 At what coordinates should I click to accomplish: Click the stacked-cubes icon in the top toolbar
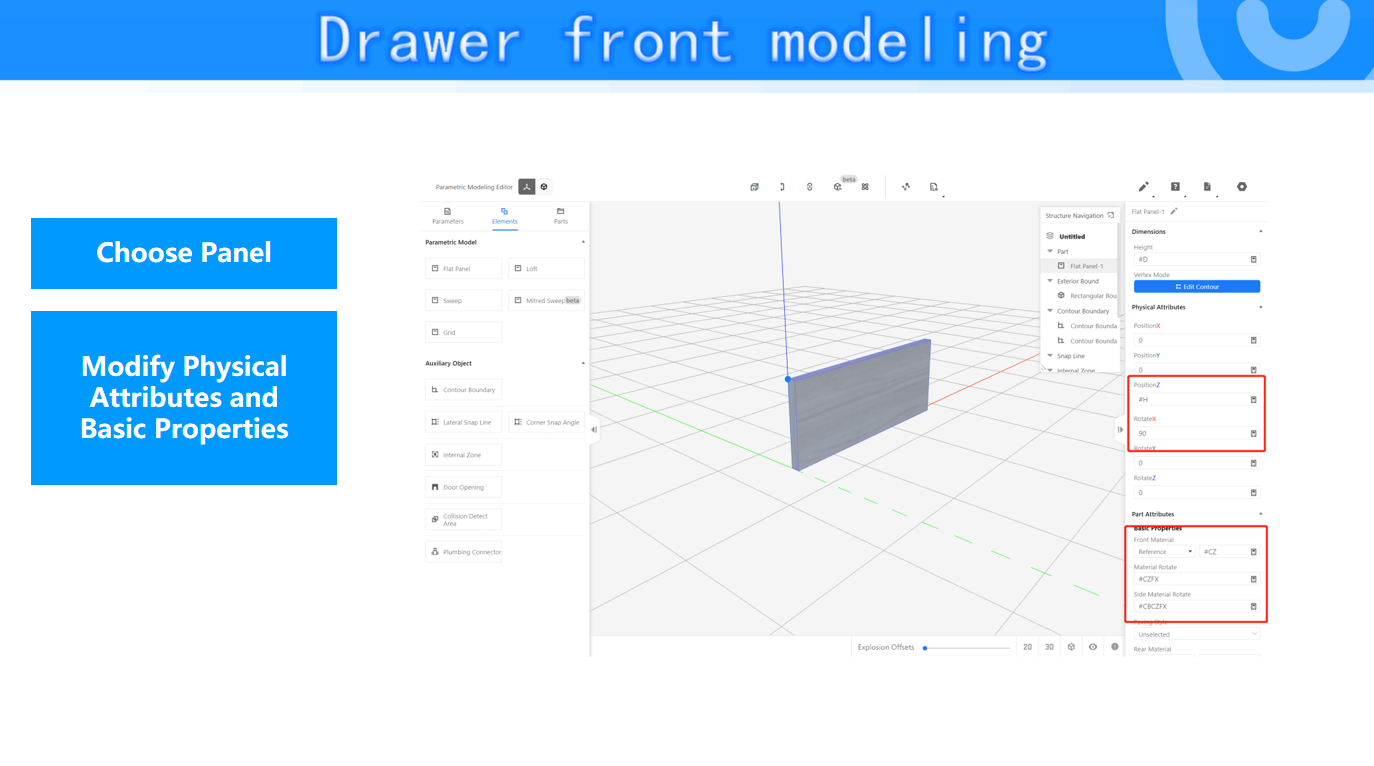pos(754,187)
